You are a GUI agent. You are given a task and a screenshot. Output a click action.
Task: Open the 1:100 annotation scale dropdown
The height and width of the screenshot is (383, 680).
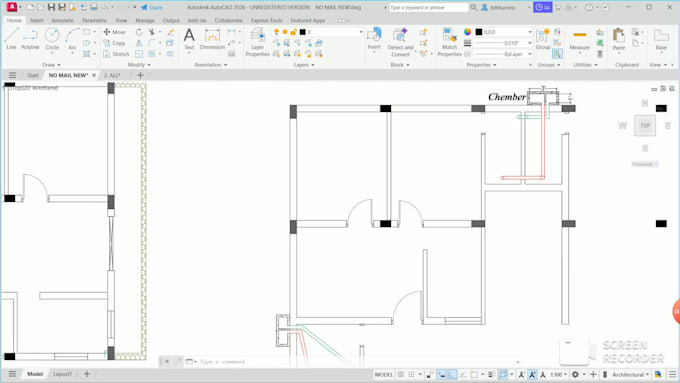(x=559, y=374)
